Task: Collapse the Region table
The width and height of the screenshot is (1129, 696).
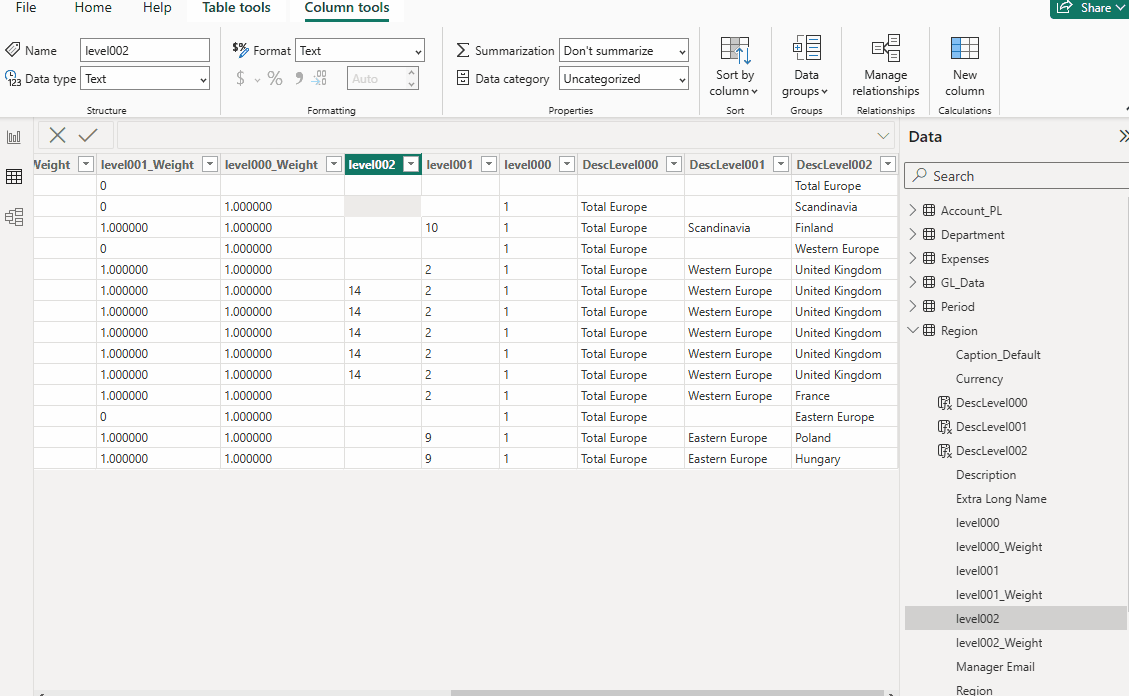Action: pyautogui.click(x=912, y=331)
